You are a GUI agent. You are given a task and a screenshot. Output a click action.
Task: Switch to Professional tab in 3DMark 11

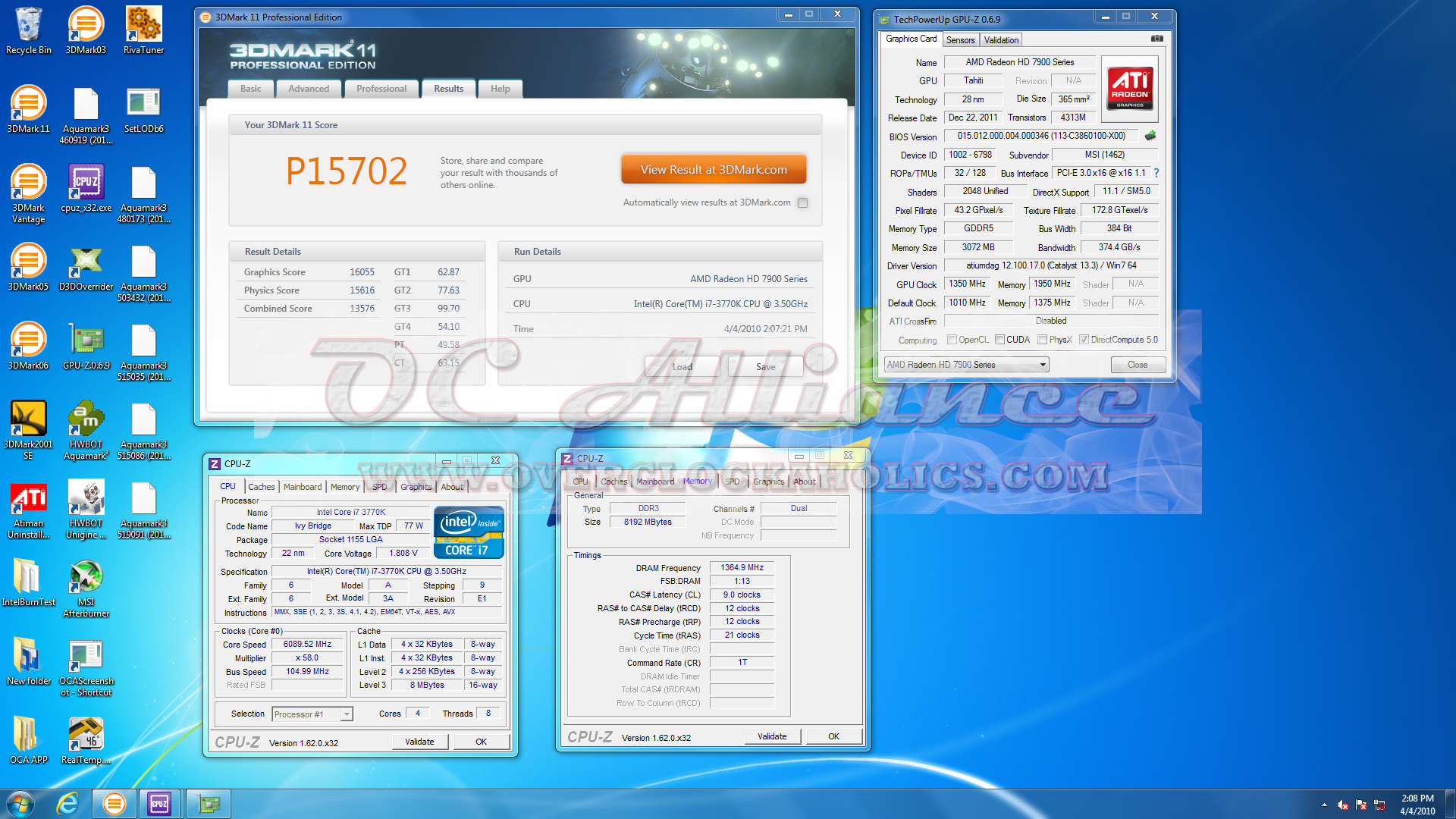[381, 89]
